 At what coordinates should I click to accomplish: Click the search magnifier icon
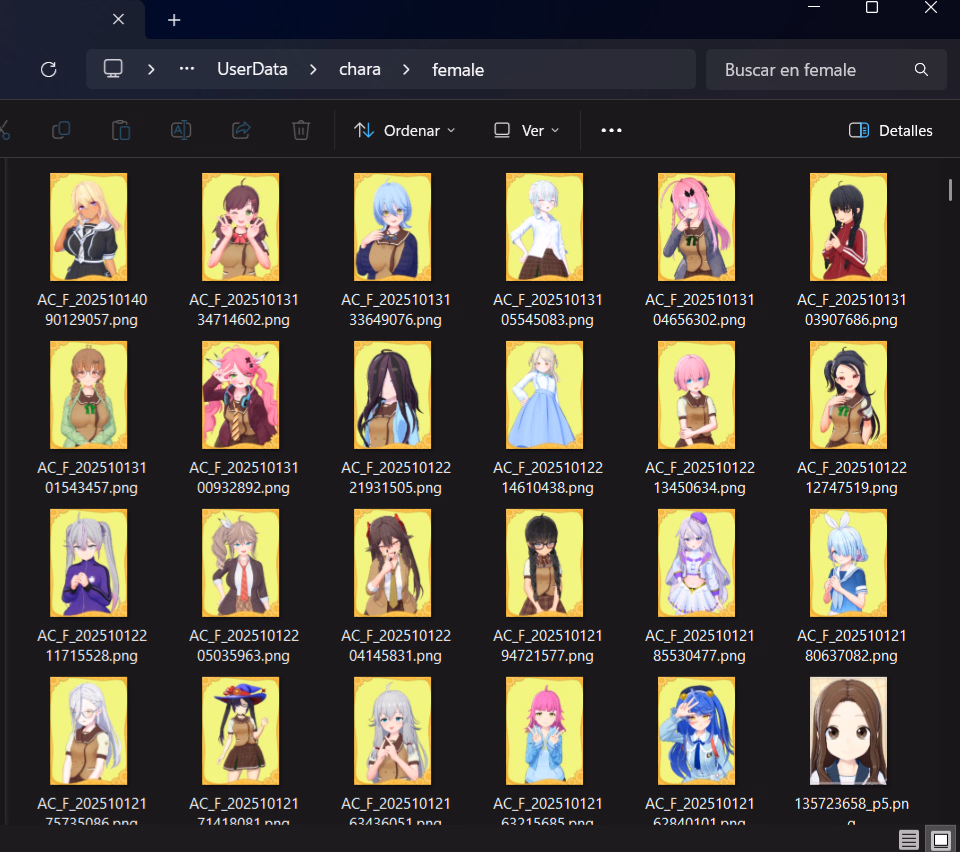point(921,70)
